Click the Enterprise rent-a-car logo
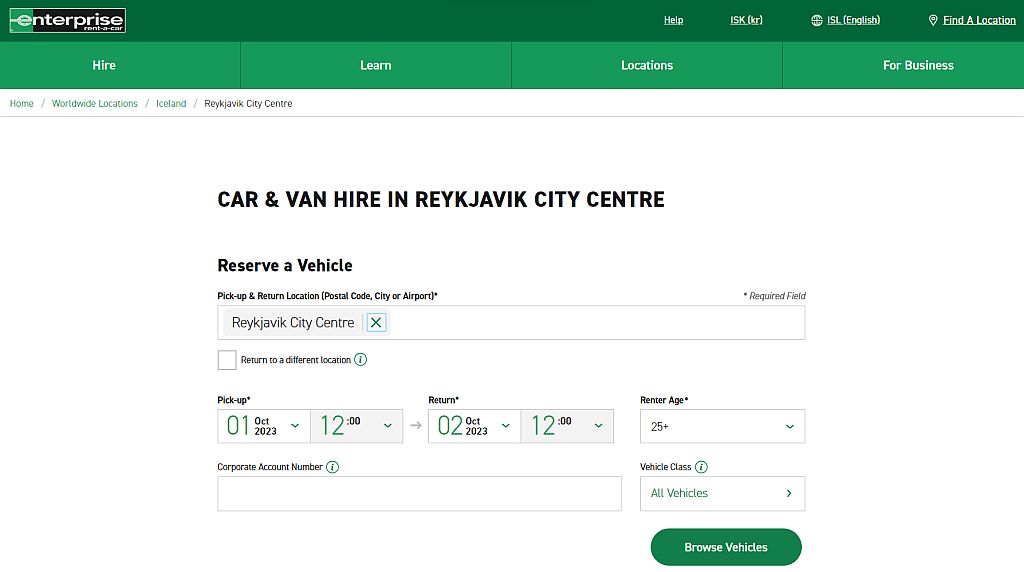 coord(67,21)
